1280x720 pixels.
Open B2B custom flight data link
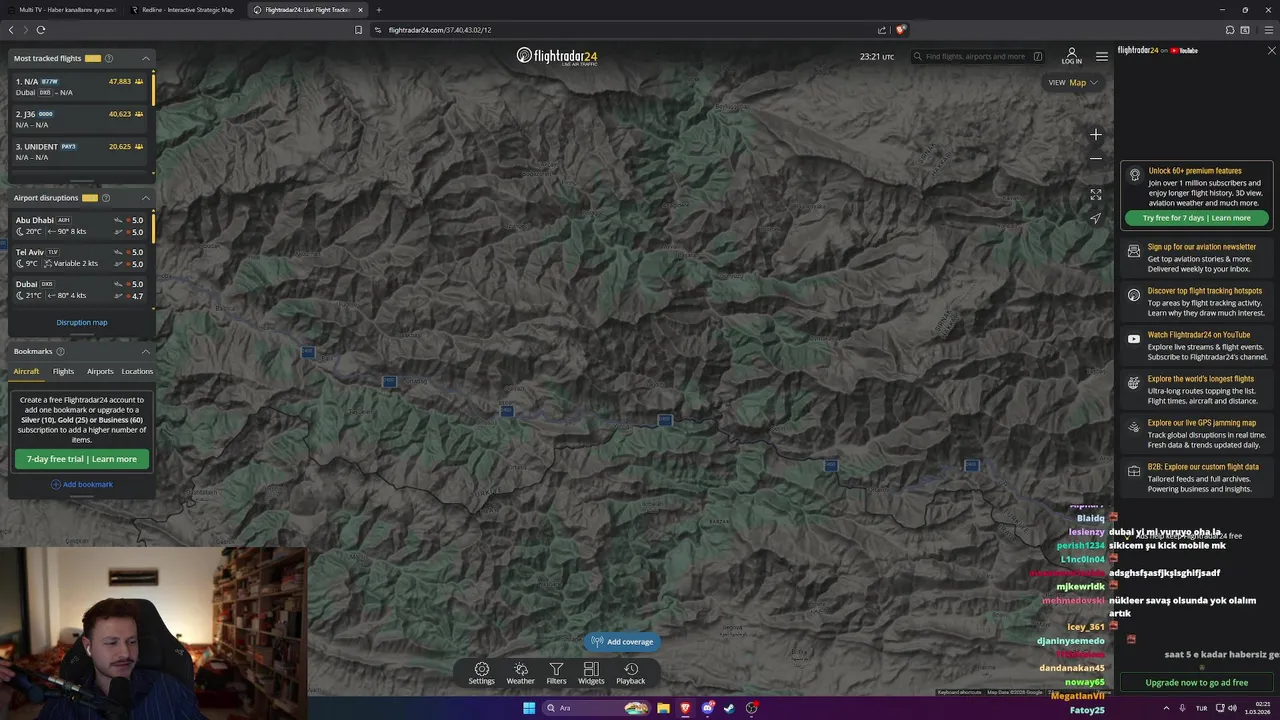(x=1197, y=477)
